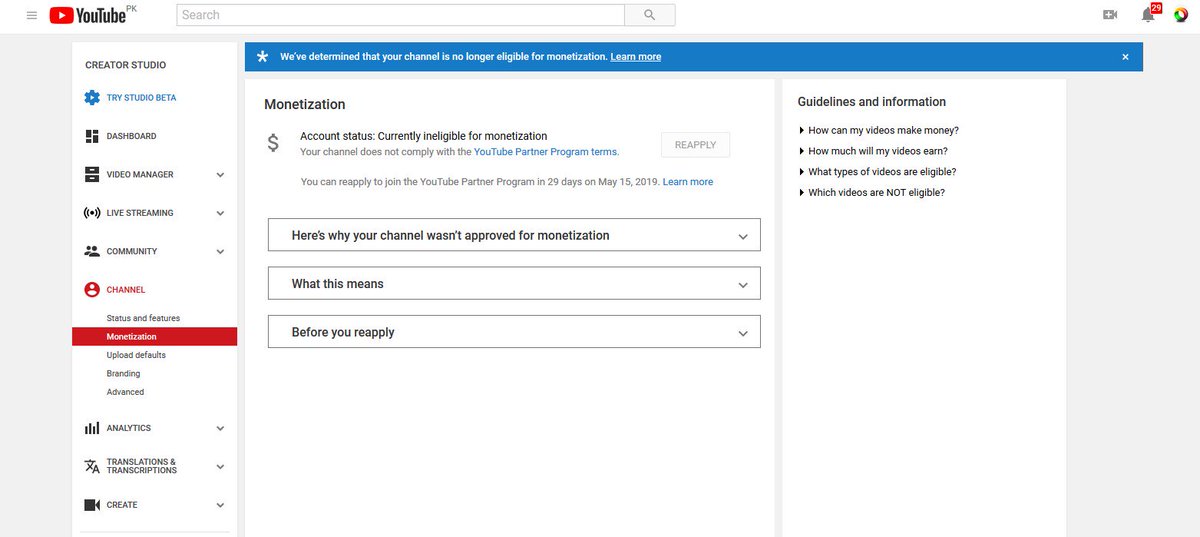Click the Dashboard grid icon
This screenshot has width=1200, height=537.
click(92, 136)
